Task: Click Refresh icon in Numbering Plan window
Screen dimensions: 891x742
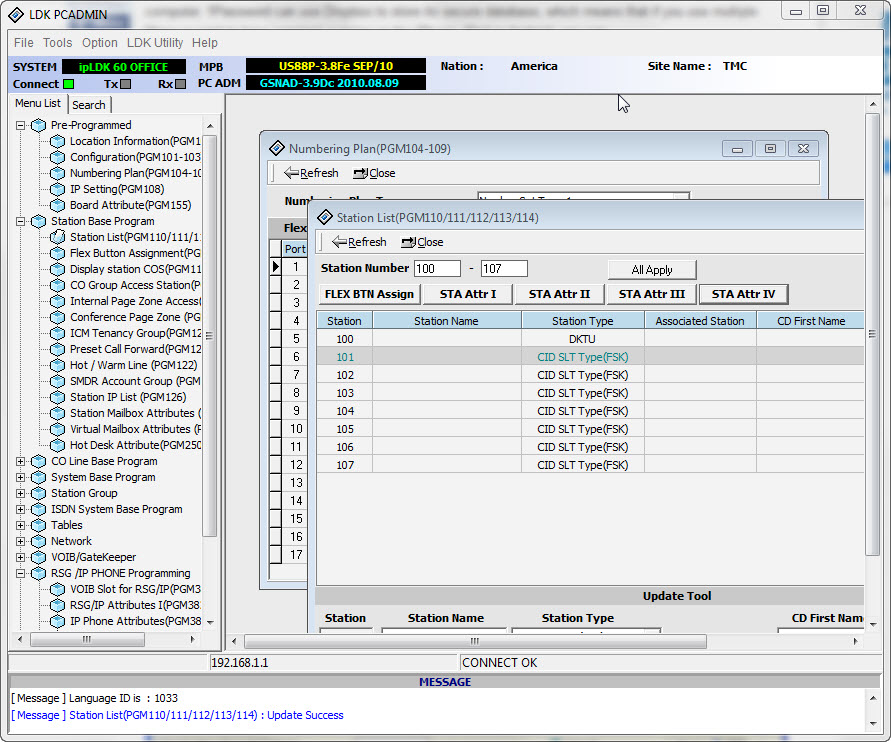Action: point(291,173)
